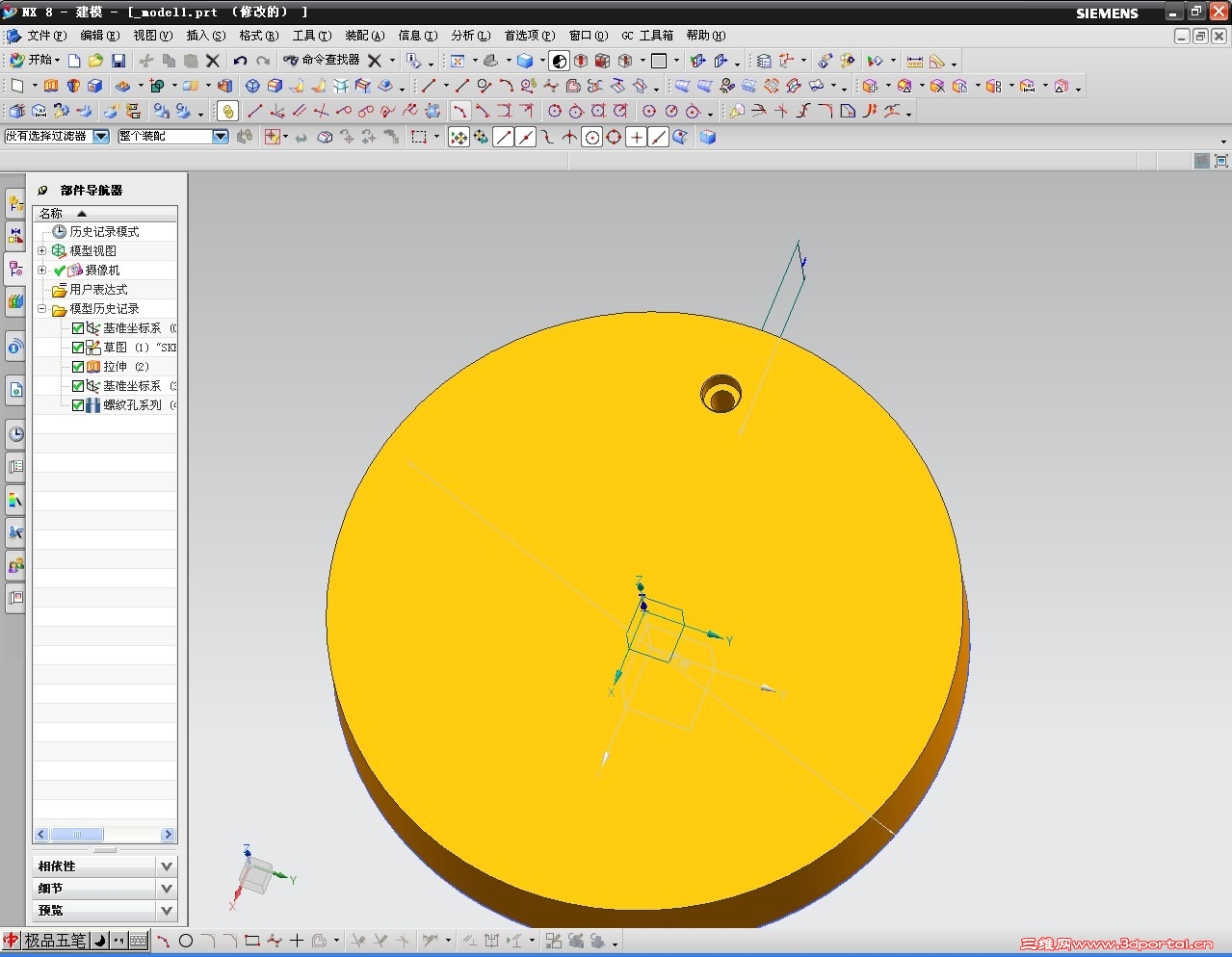
Task: Click the Sketch icon at feature toolbar start
Action: pos(17,86)
